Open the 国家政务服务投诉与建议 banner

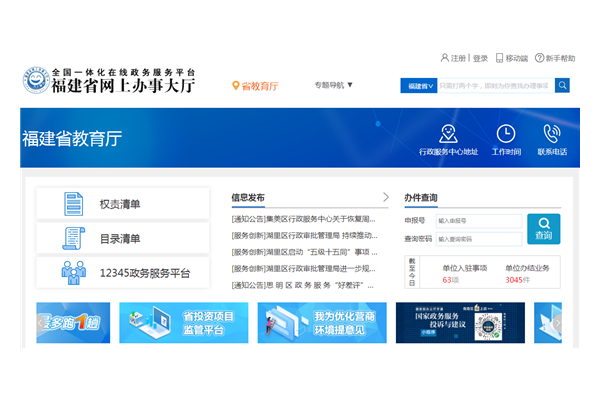tap(460, 323)
